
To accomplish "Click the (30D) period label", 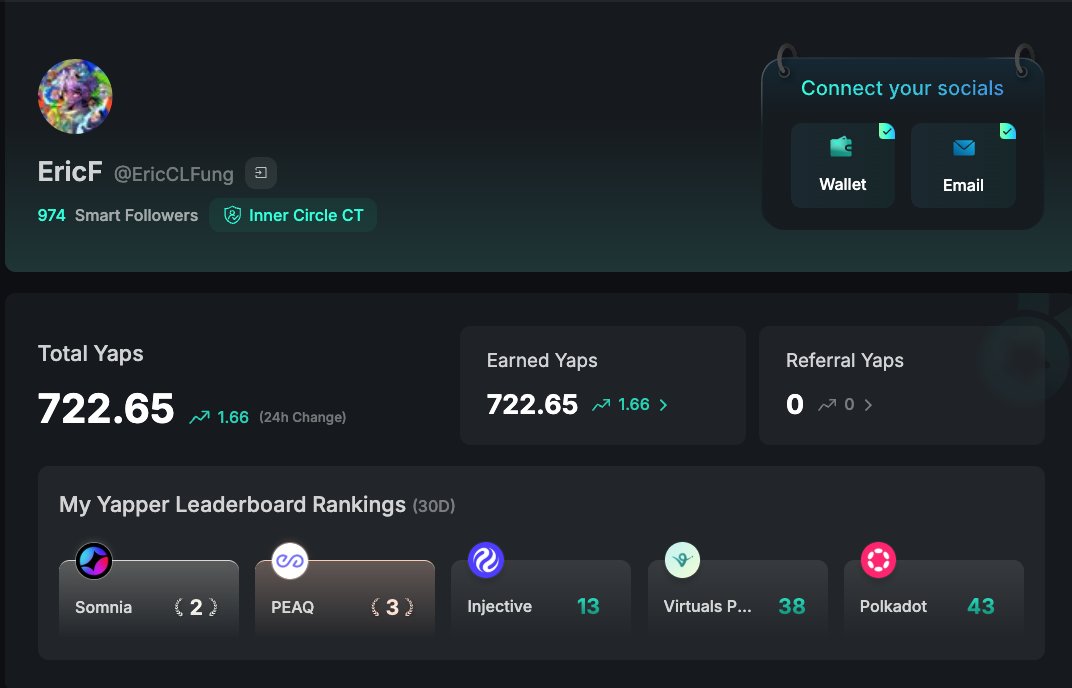I will [433, 506].
